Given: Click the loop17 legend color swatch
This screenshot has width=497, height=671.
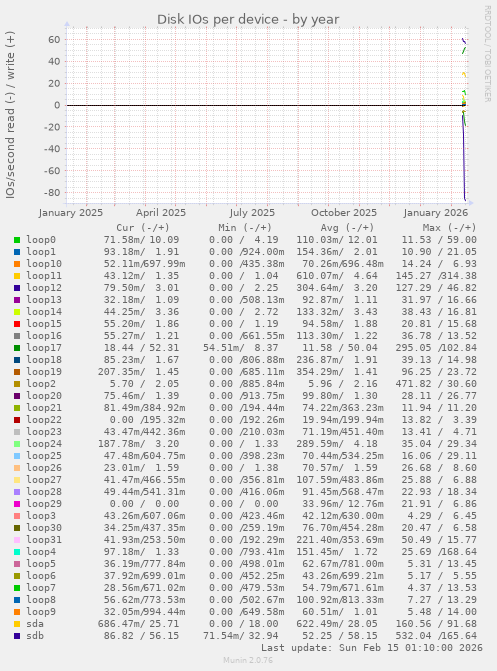Looking at the screenshot, I should tap(17, 348).
